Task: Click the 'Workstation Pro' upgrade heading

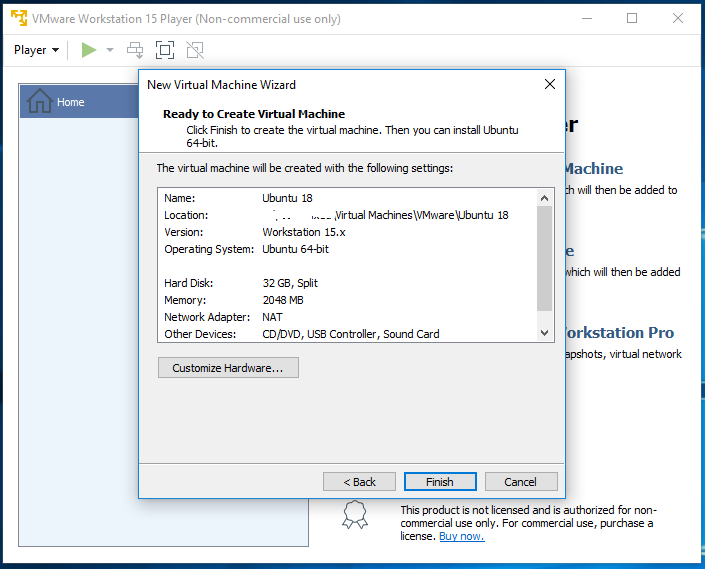Action: pos(620,333)
